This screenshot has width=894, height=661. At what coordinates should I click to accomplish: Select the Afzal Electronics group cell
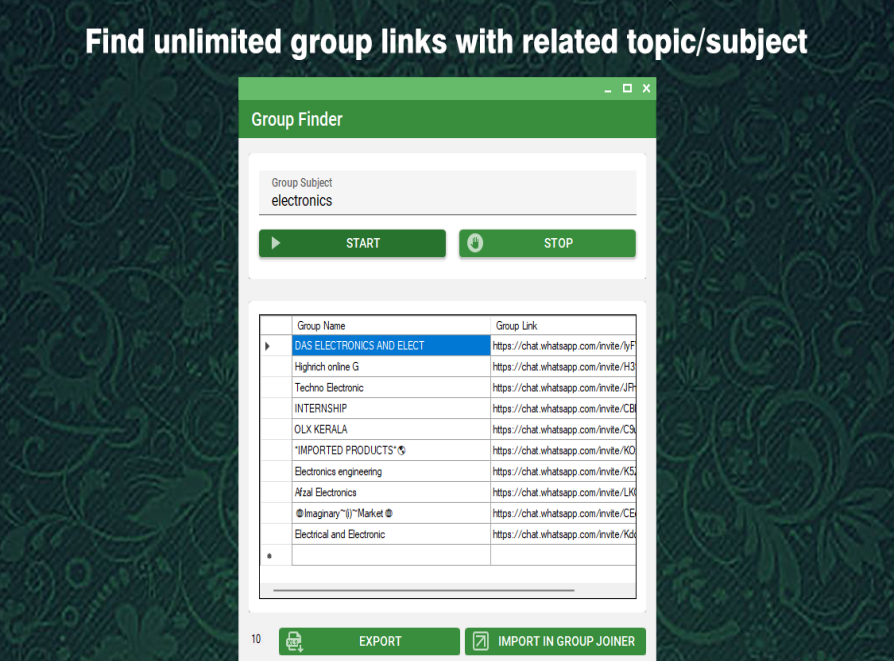(390, 493)
